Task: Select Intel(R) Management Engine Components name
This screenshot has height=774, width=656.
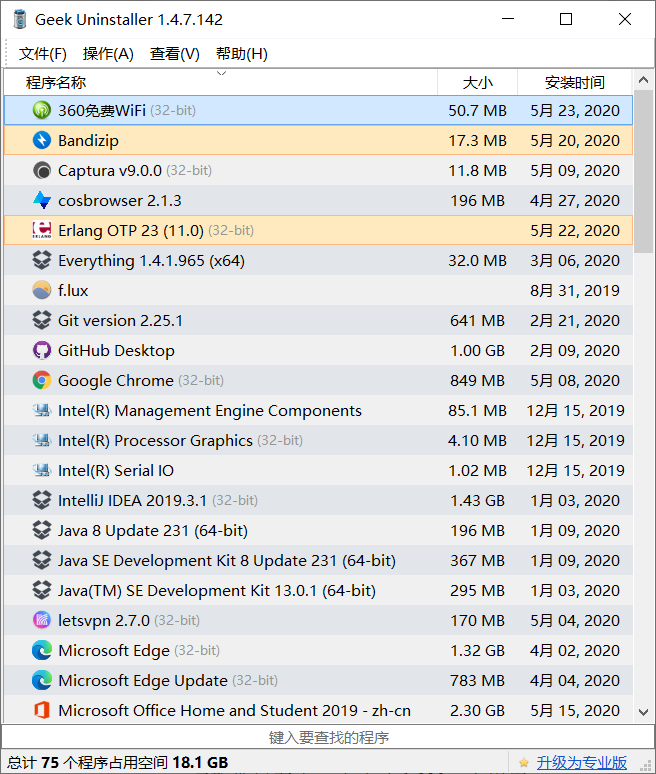Action: coord(210,411)
